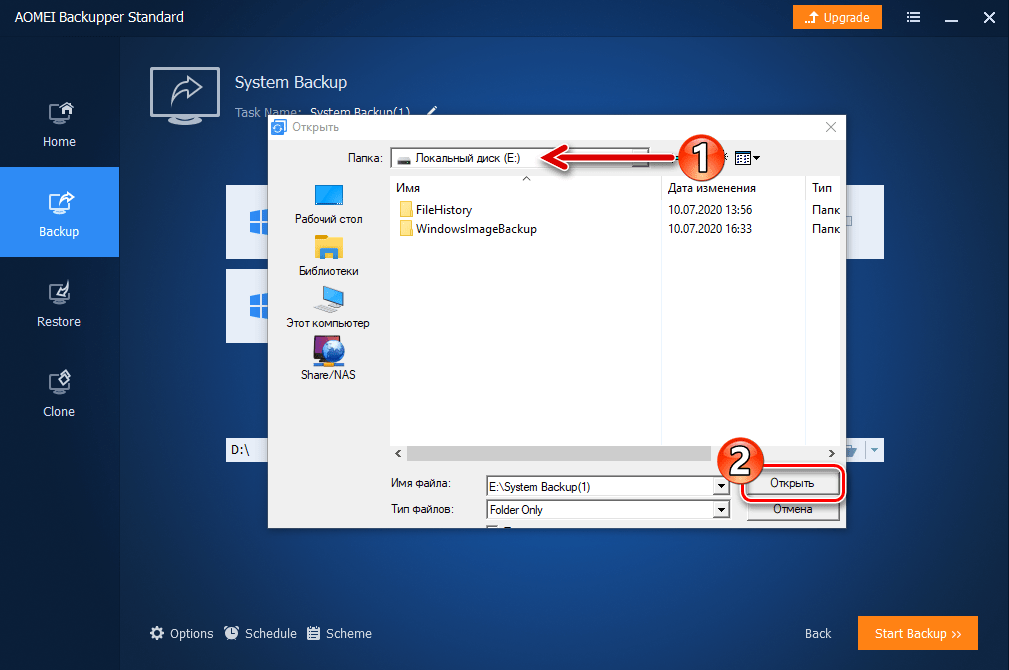The width and height of the screenshot is (1009, 670).
Task: Click date 10.07.2020 13:56 cell
Action: tap(710, 210)
